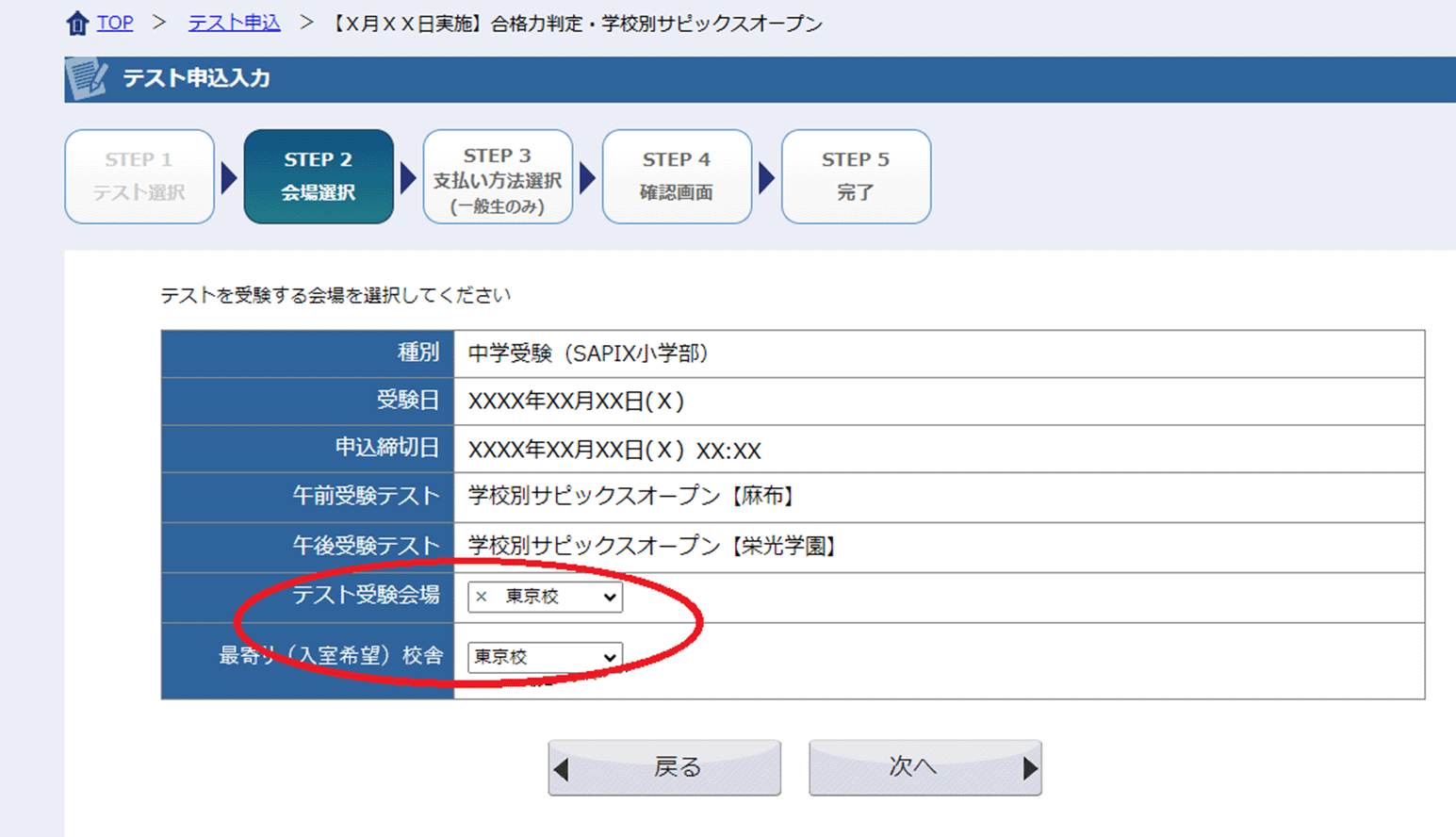The width and height of the screenshot is (1456, 837).
Task: Click the 中学受験（SAPIX小学部） value cell
Action: point(588,353)
